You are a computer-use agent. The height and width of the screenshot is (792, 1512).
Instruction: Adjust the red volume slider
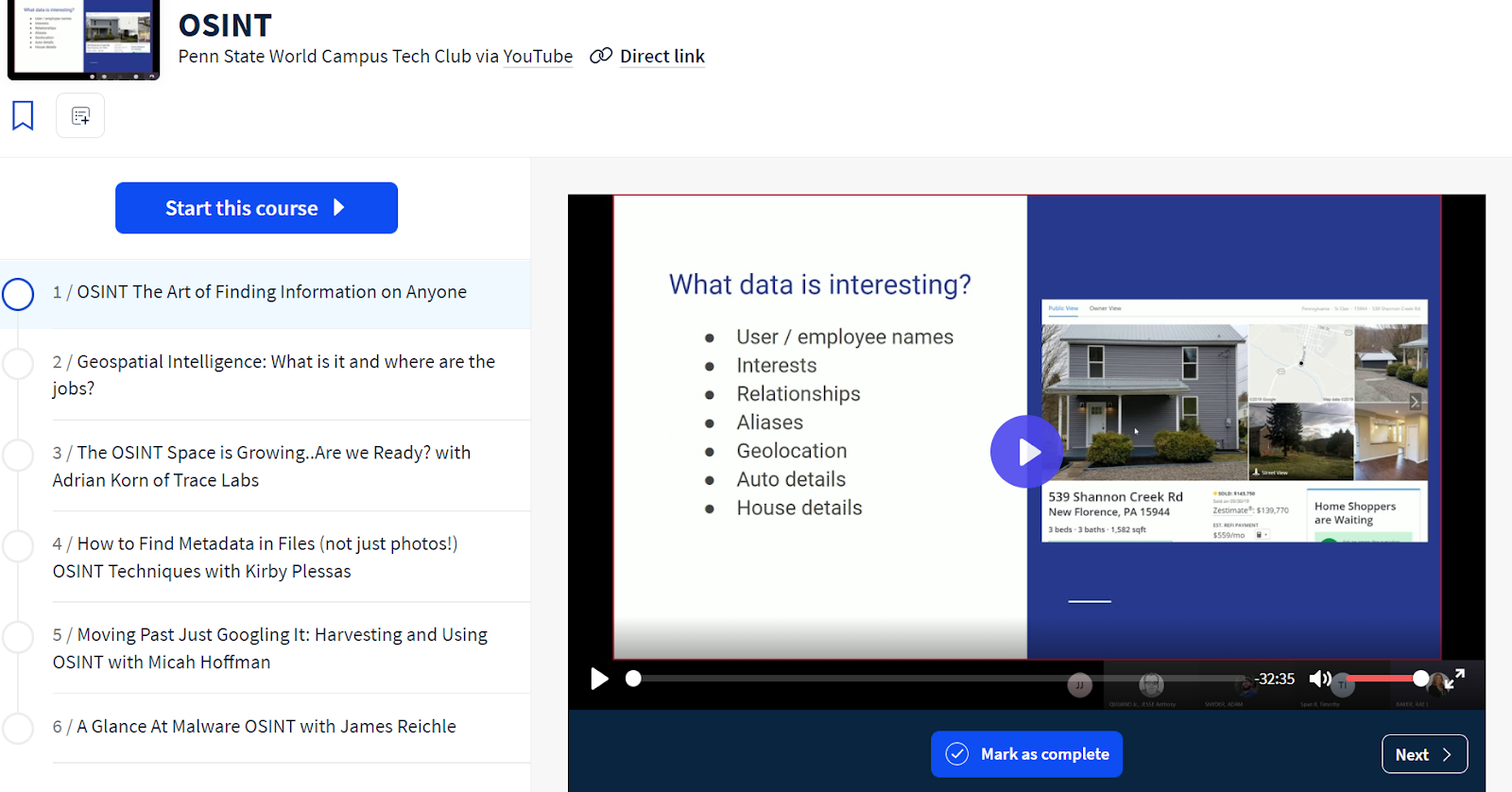(1384, 679)
